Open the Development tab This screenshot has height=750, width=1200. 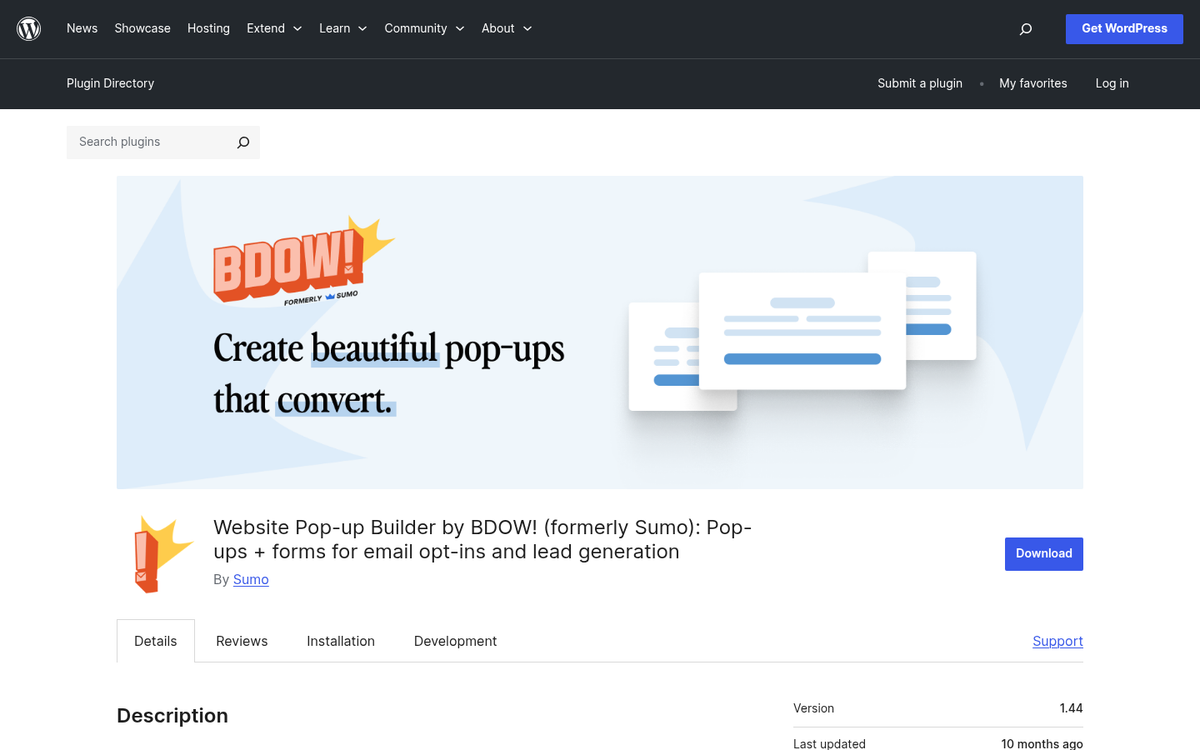tap(455, 641)
